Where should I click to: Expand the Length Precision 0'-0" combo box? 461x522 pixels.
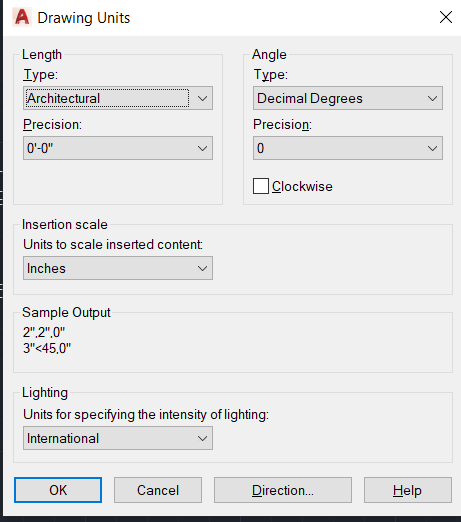(118, 148)
